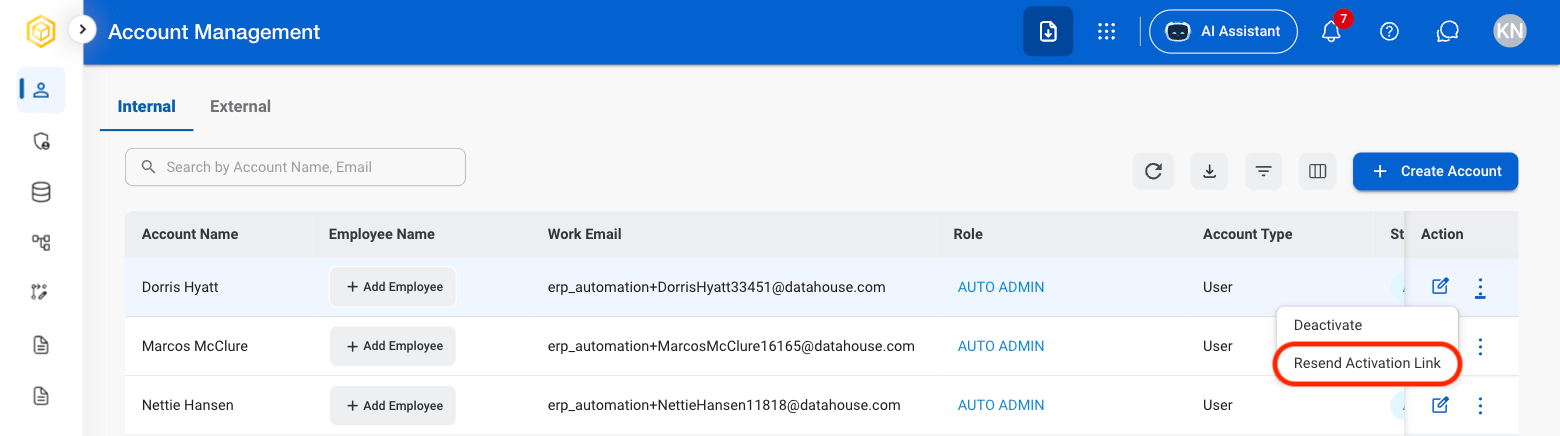Switch to the External tab
The image size is (1560, 436).
[x=240, y=106]
